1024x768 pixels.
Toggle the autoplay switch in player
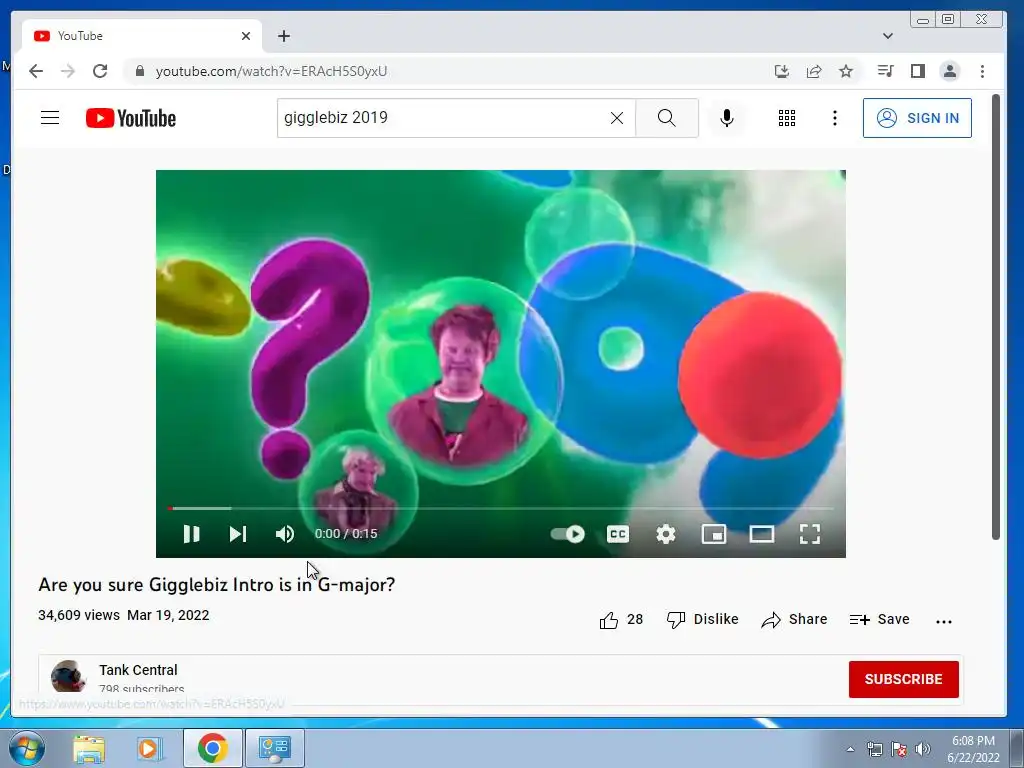568,534
